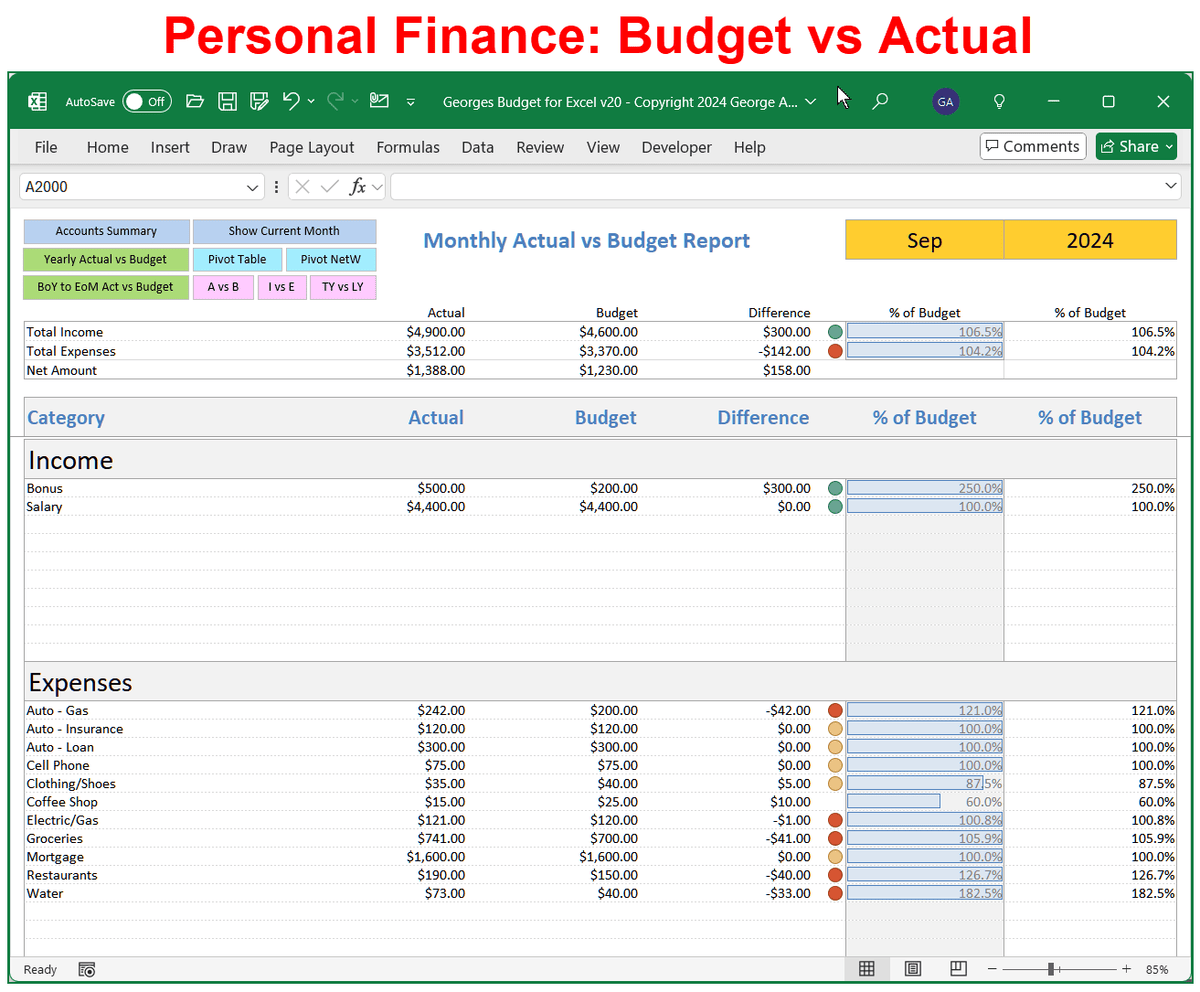Click the red indicator dot on the Water row
Viewport: 1200px width, 992px height.
tap(836, 893)
